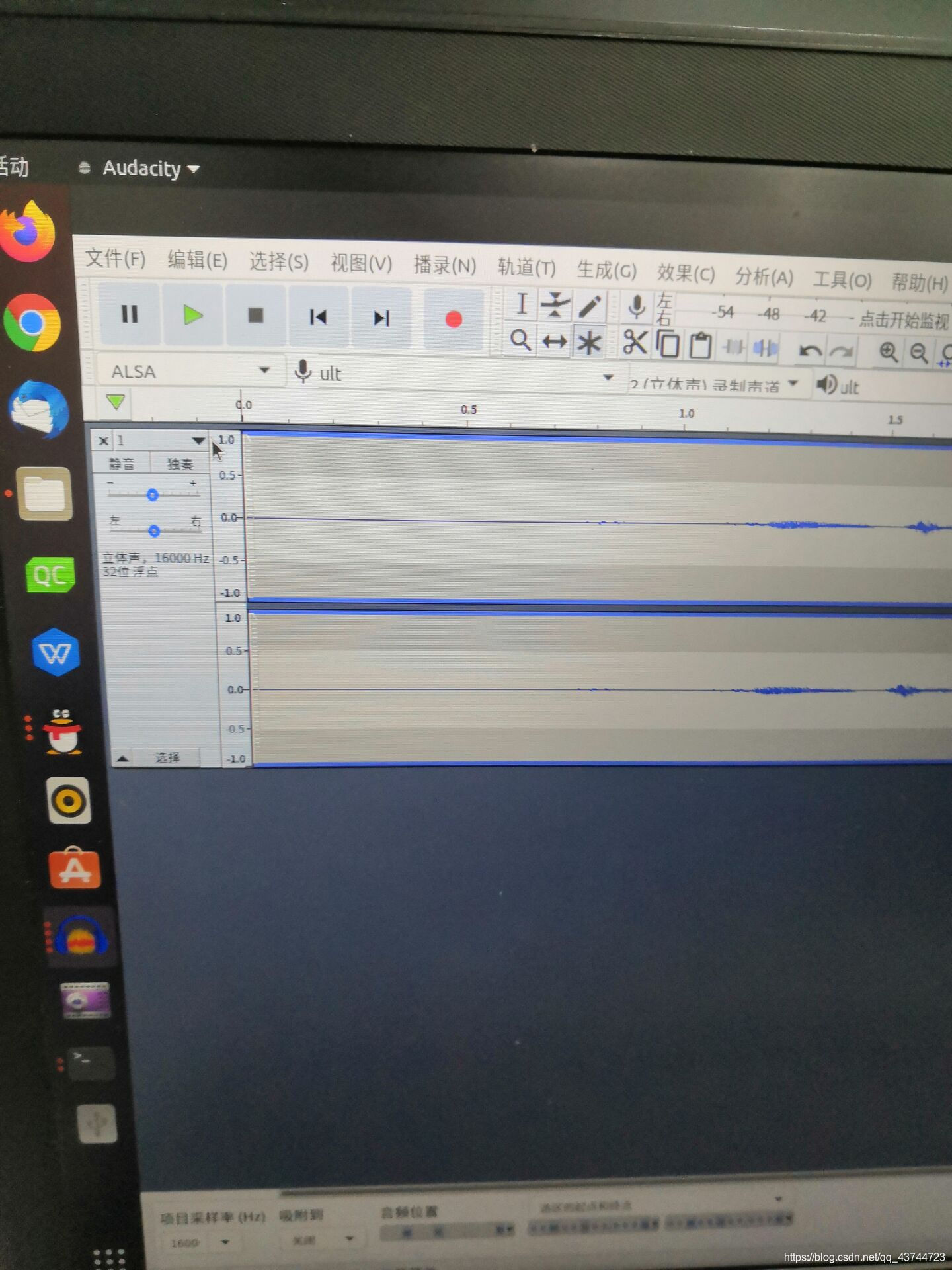Open Thunderbird mail from the dock

pyautogui.click(x=39, y=408)
